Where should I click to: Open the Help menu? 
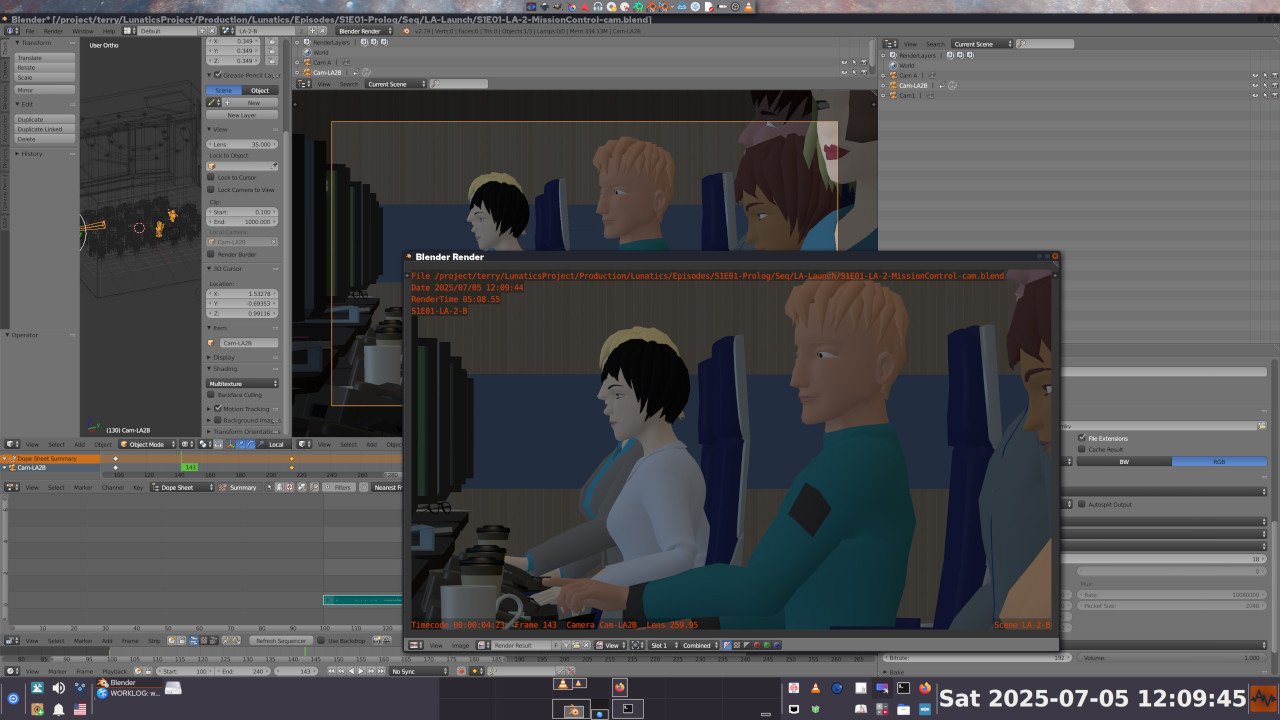click(109, 31)
